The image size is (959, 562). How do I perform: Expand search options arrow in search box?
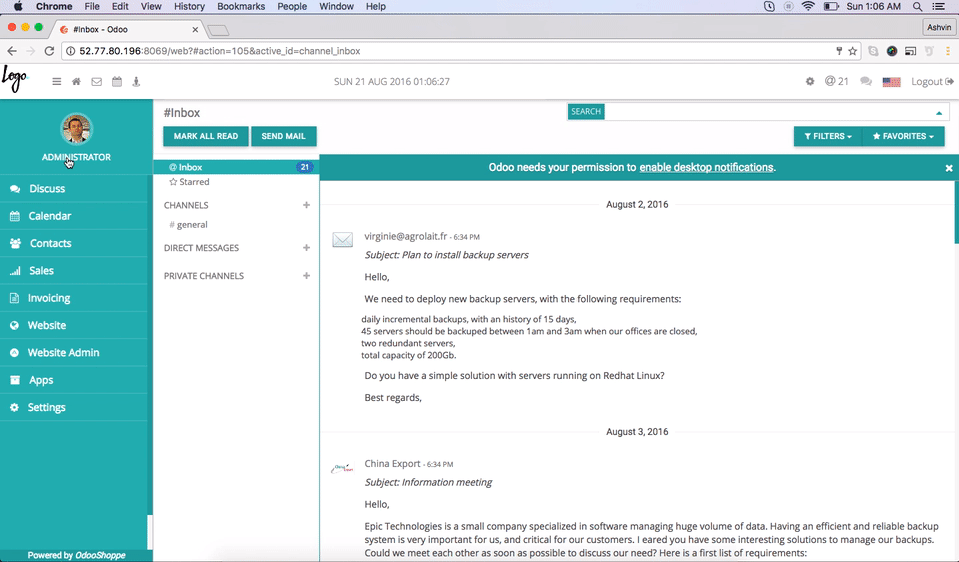pos(939,113)
